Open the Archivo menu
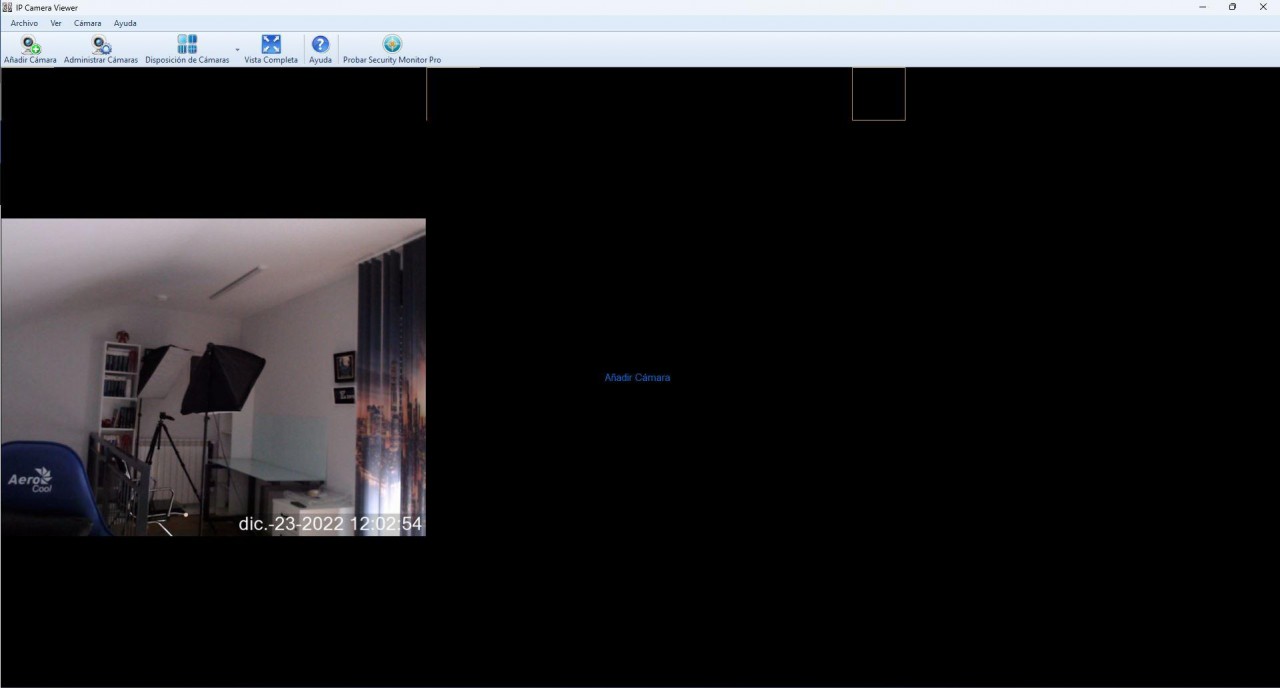 click(x=24, y=23)
